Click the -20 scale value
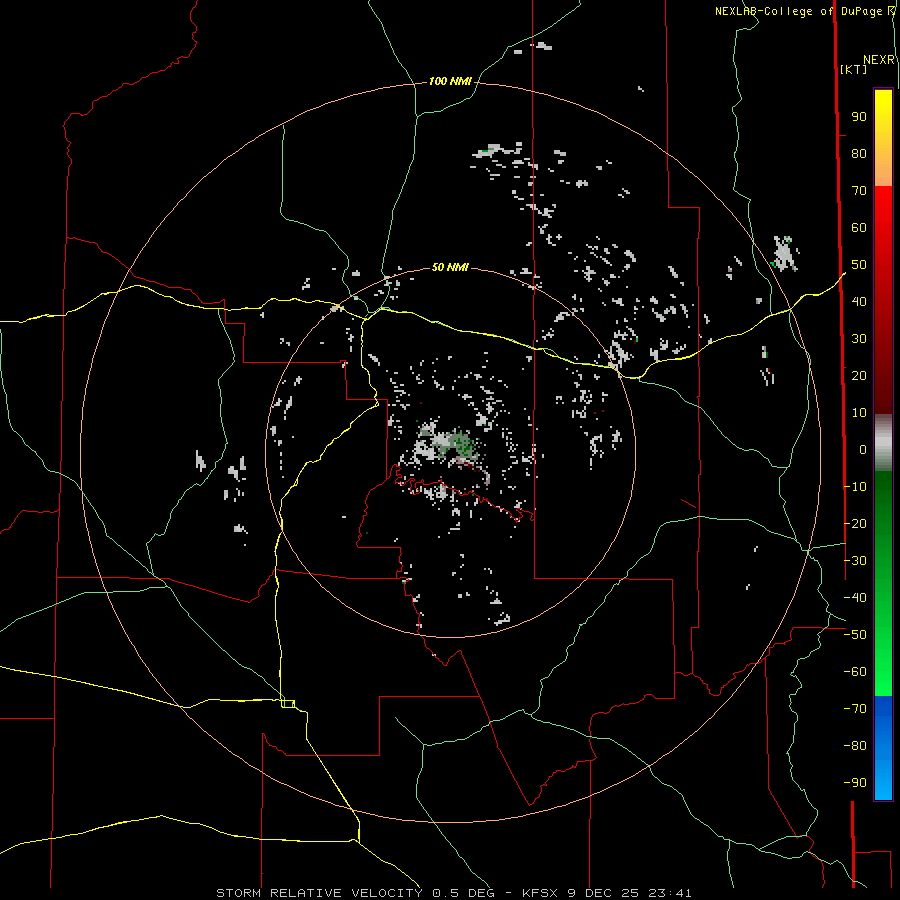900x900 pixels. pyautogui.click(x=855, y=523)
